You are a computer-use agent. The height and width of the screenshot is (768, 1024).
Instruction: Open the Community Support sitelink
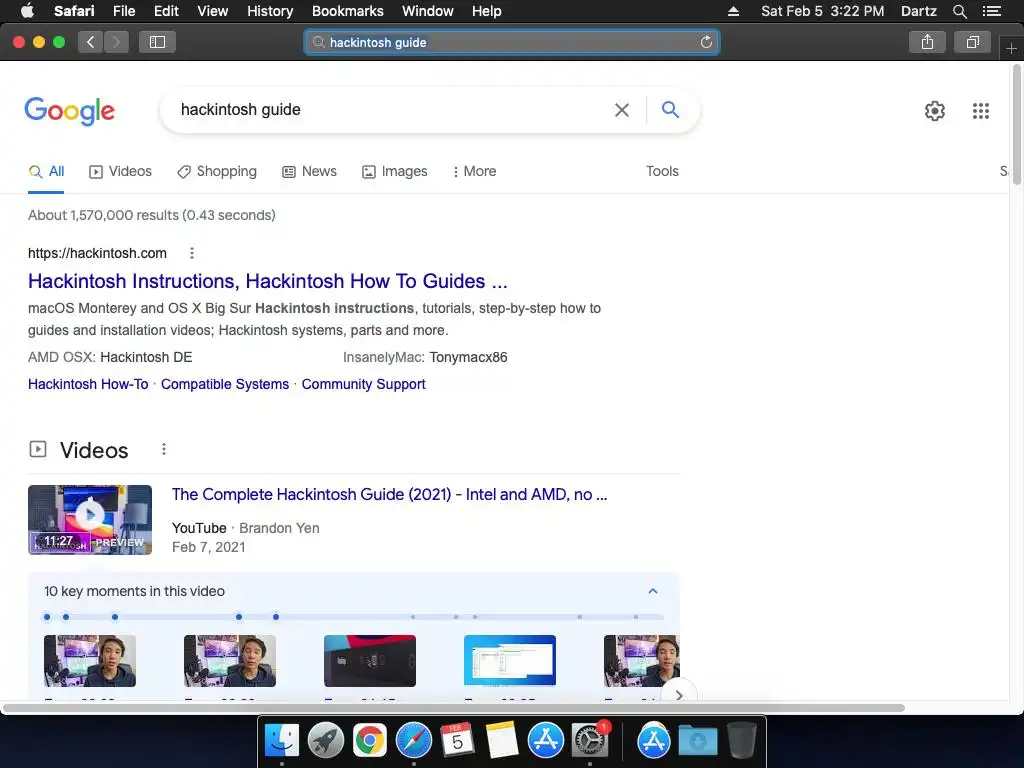pos(363,384)
